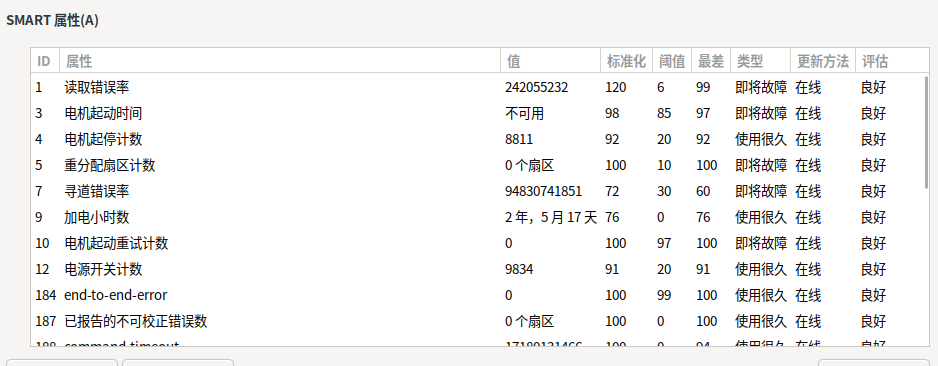Click value 不可用 for motor spin-up

click(x=525, y=113)
